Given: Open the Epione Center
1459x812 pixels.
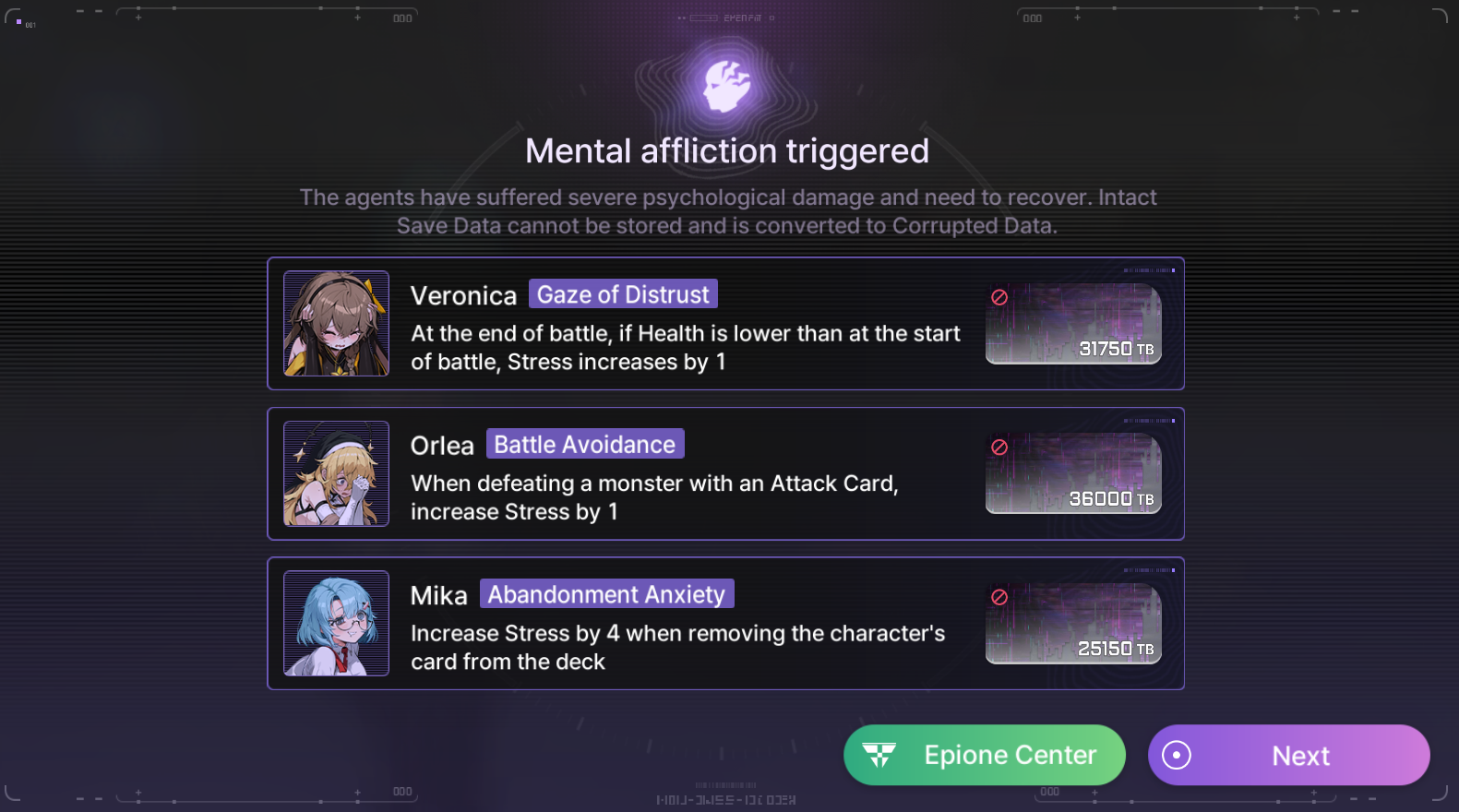Looking at the screenshot, I should (x=985, y=755).
